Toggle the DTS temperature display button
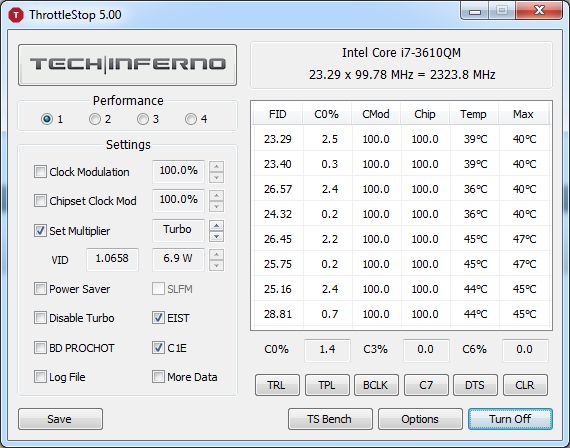 click(x=475, y=385)
